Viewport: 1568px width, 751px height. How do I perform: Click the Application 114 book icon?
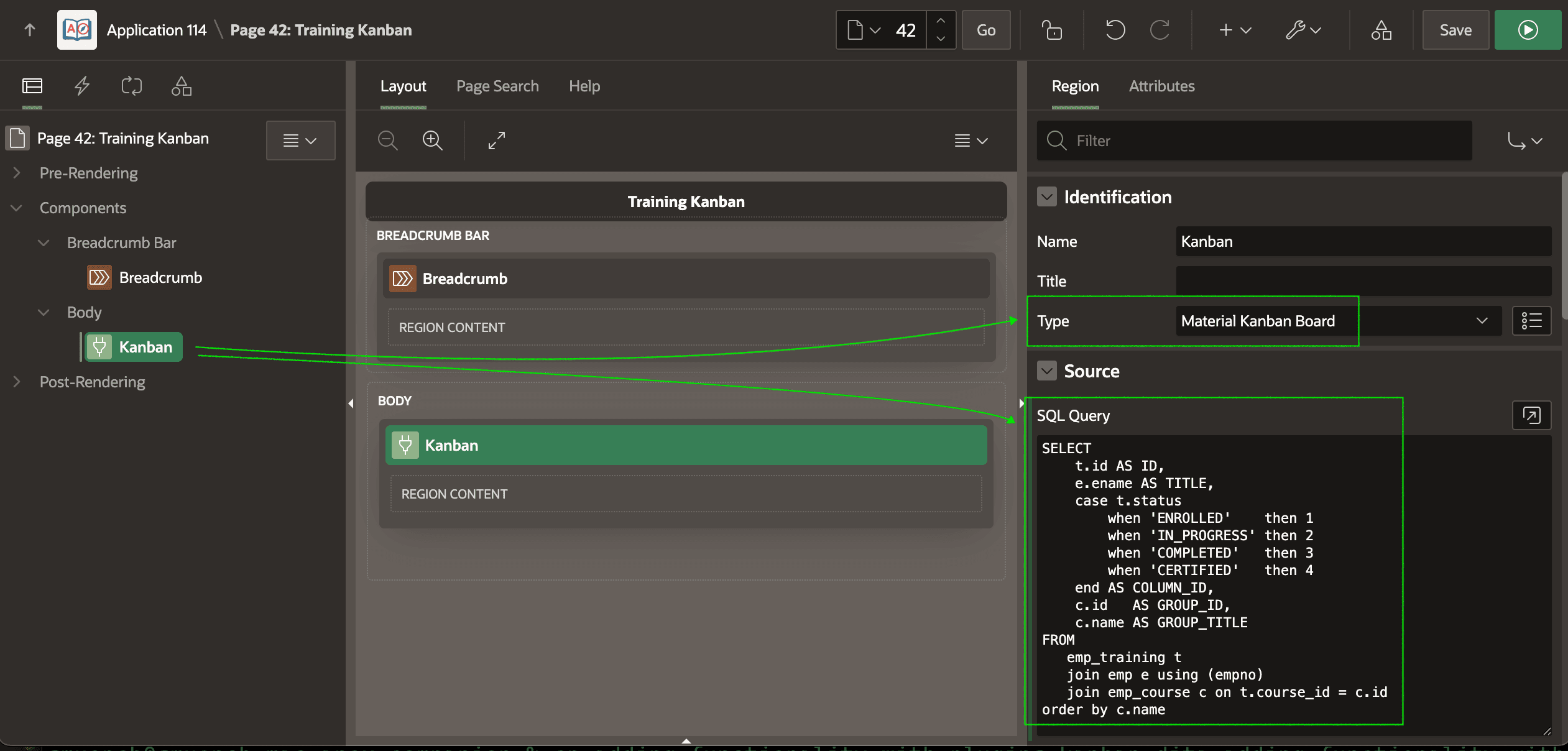point(77,30)
